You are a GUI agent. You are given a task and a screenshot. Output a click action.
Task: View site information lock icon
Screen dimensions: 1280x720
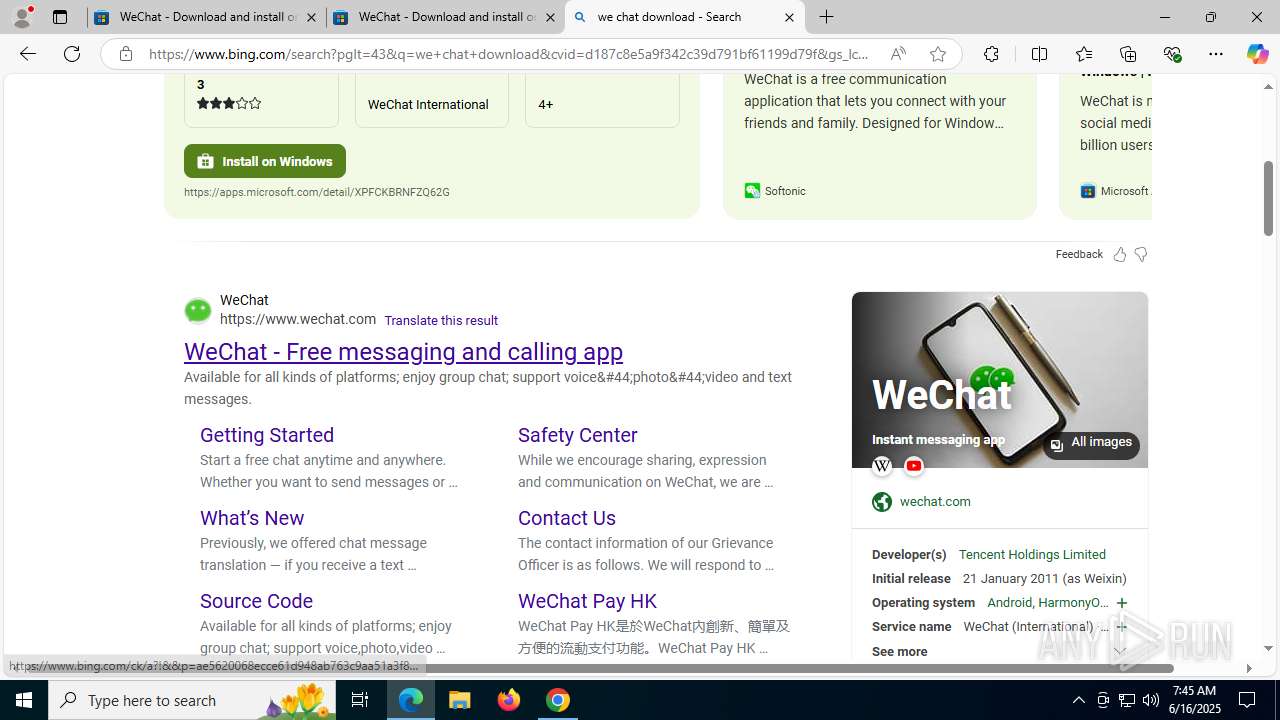126,54
